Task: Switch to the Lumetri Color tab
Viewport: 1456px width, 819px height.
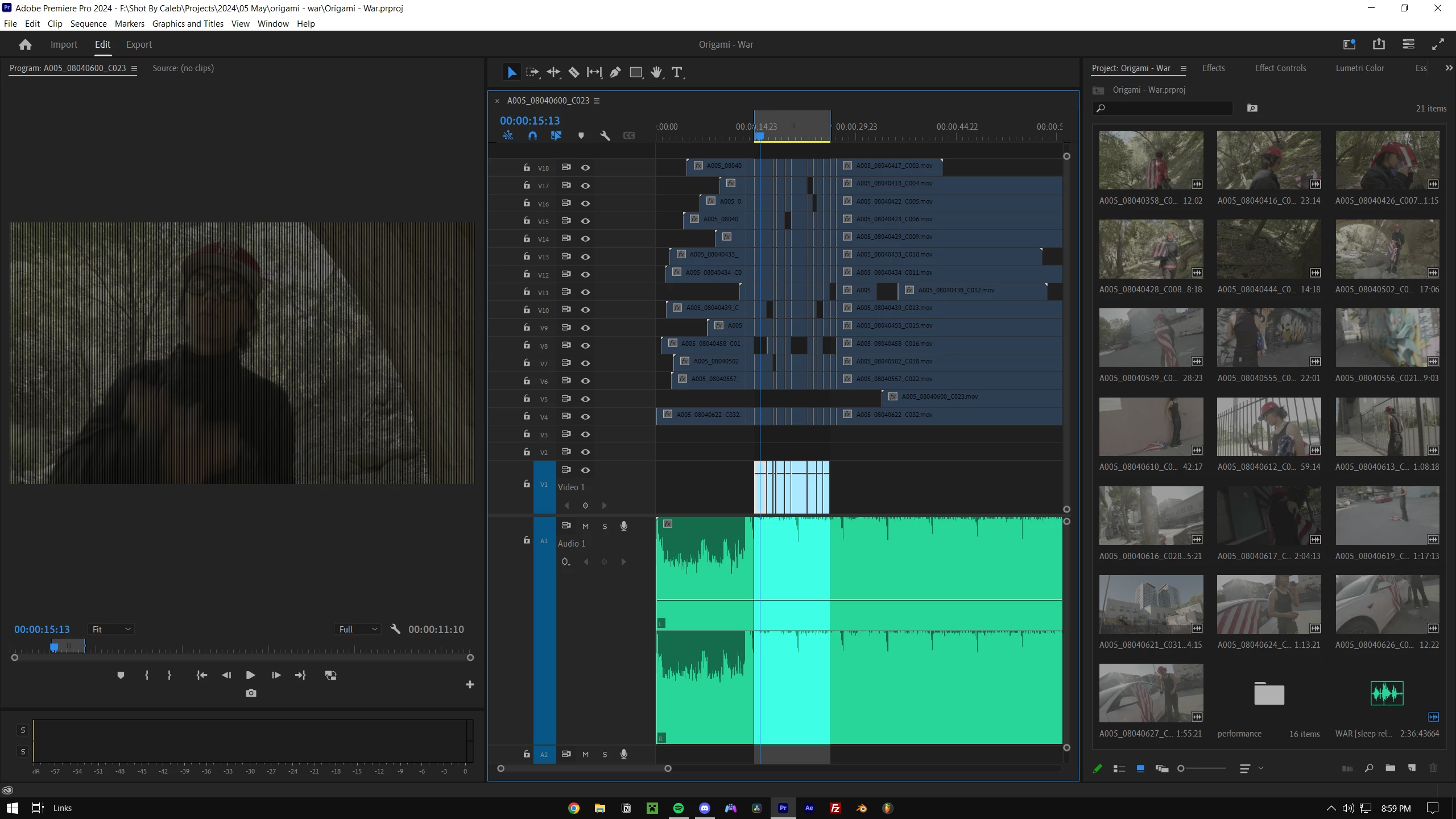Action: pos(1359,68)
